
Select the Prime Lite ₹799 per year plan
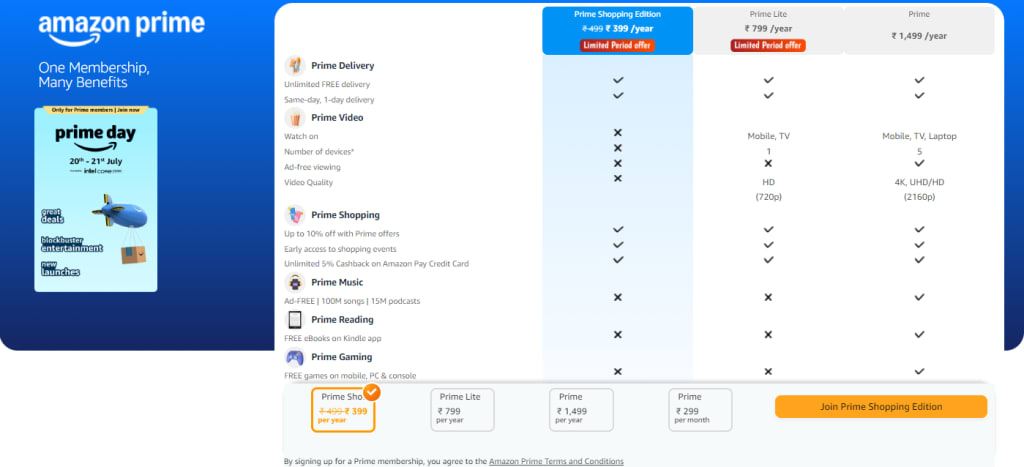462,410
